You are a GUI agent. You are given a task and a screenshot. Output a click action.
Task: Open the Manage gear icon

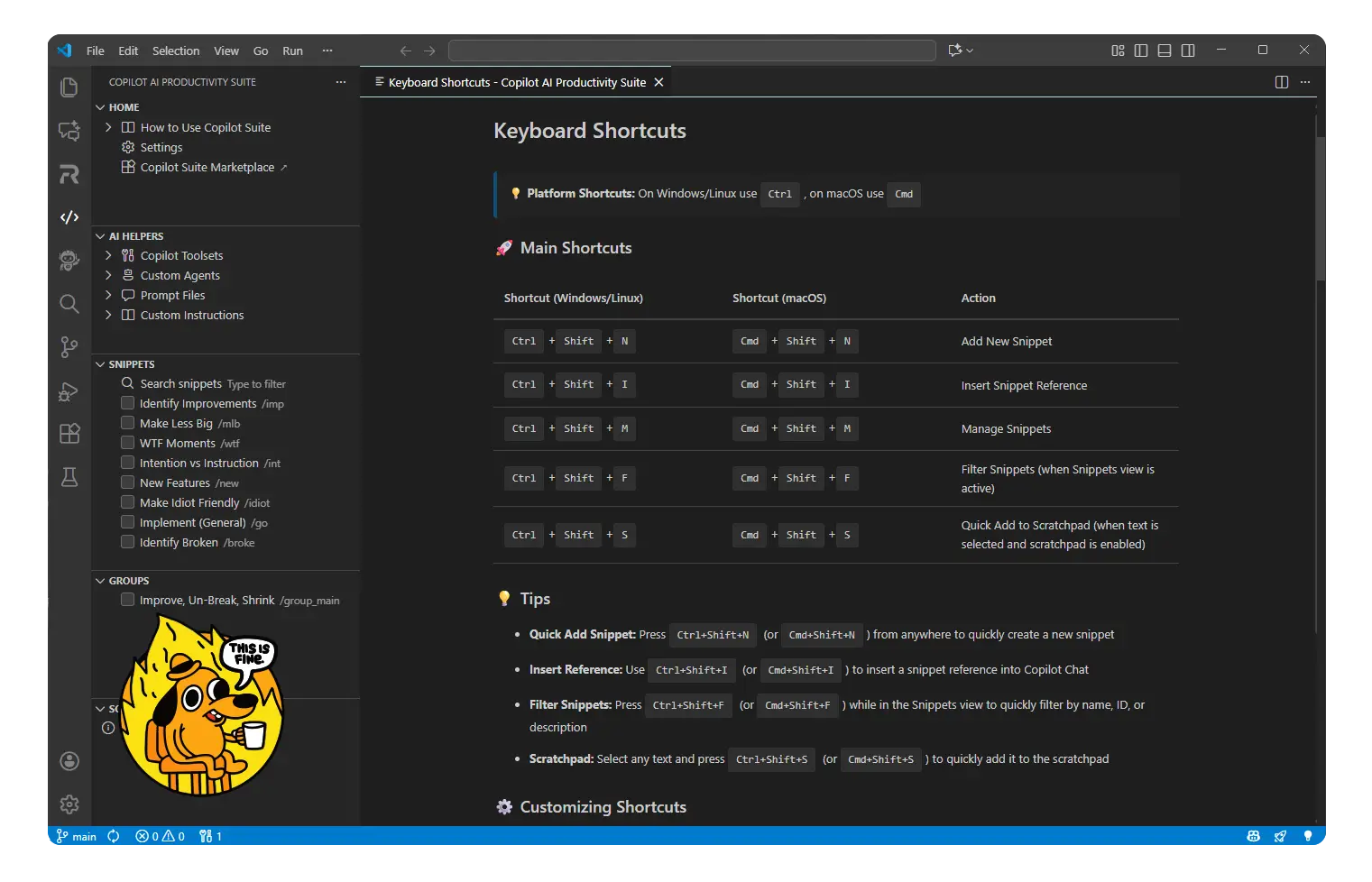point(69,804)
